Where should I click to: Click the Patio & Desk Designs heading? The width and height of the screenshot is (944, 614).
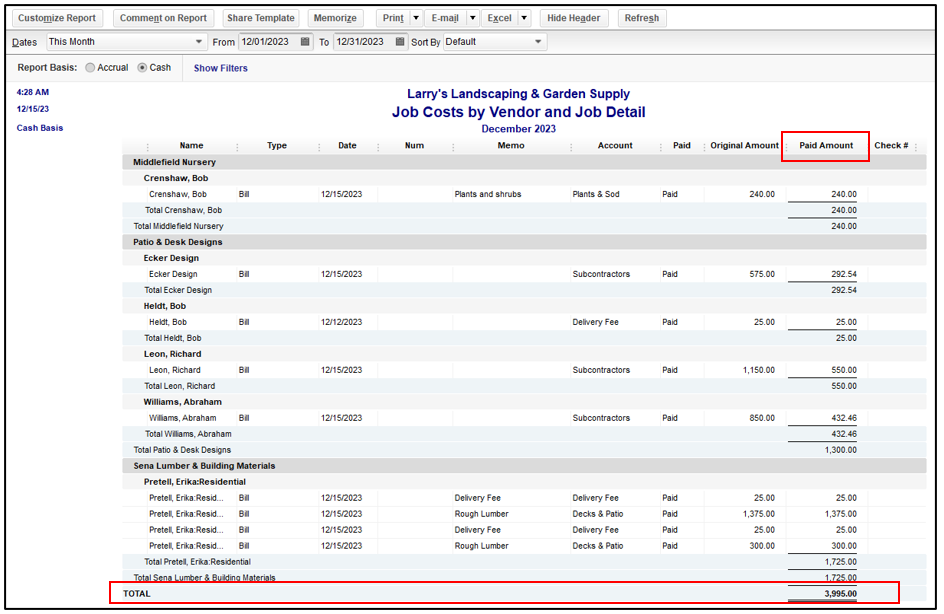click(178, 242)
